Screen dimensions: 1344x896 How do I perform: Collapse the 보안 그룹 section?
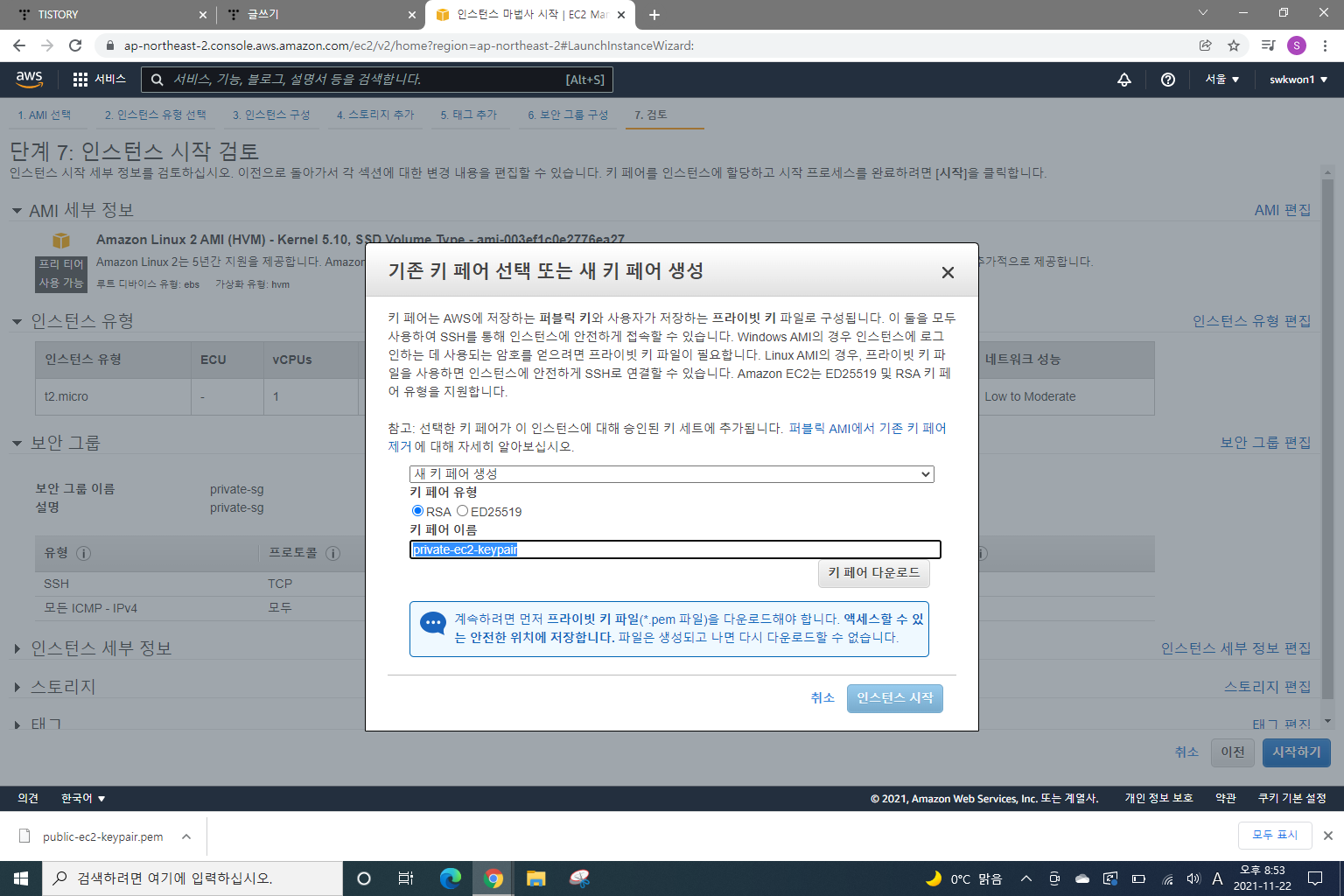pyautogui.click(x=17, y=444)
